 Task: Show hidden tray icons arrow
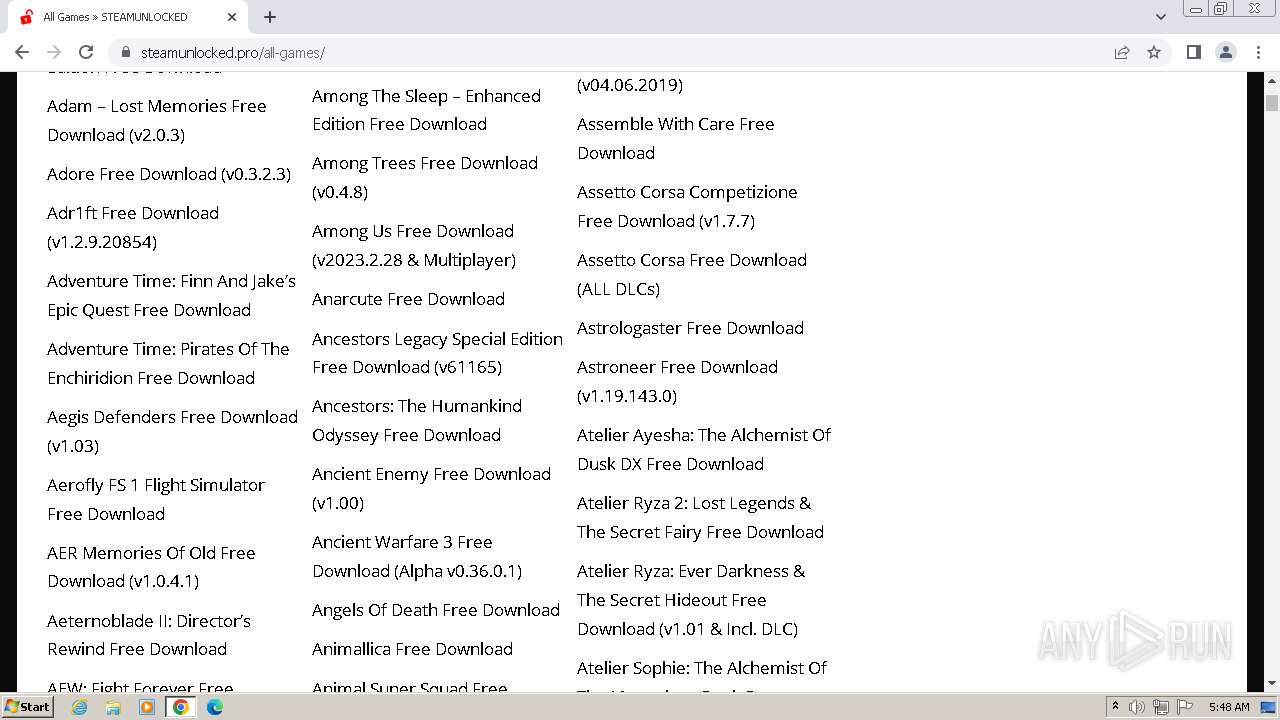[x=1115, y=707]
